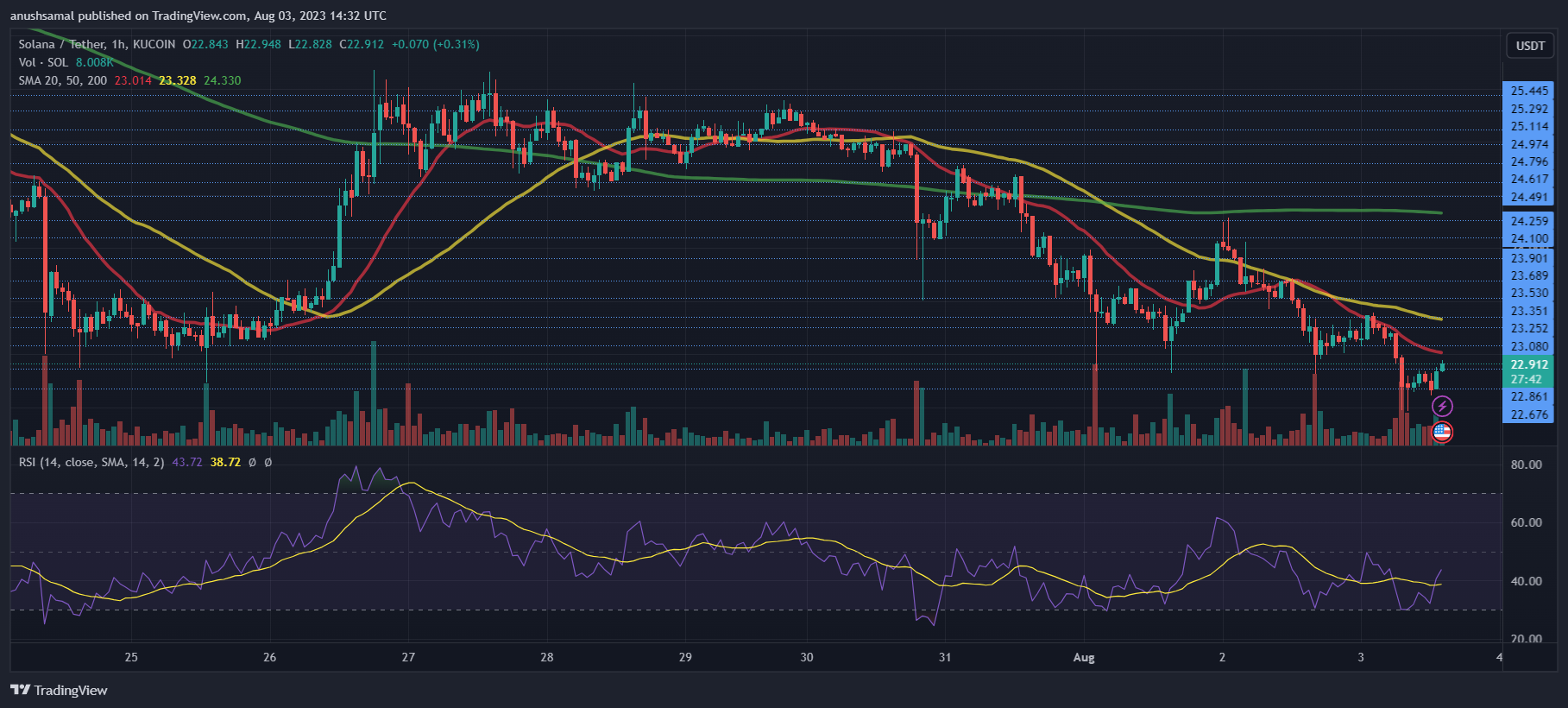The image size is (1568, 708).
Task: Click price level label 24.259
Action: click(x=1529, y=221)
